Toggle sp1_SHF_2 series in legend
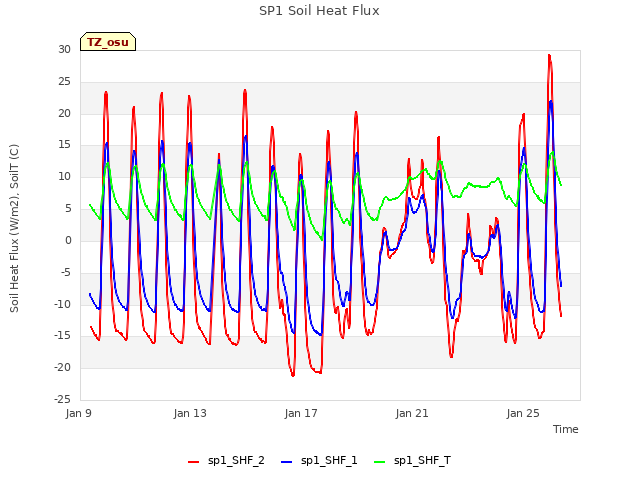Image resolution: width=640 pixels, height=480 pixels. pyautogui.click(x=226, y=461)
